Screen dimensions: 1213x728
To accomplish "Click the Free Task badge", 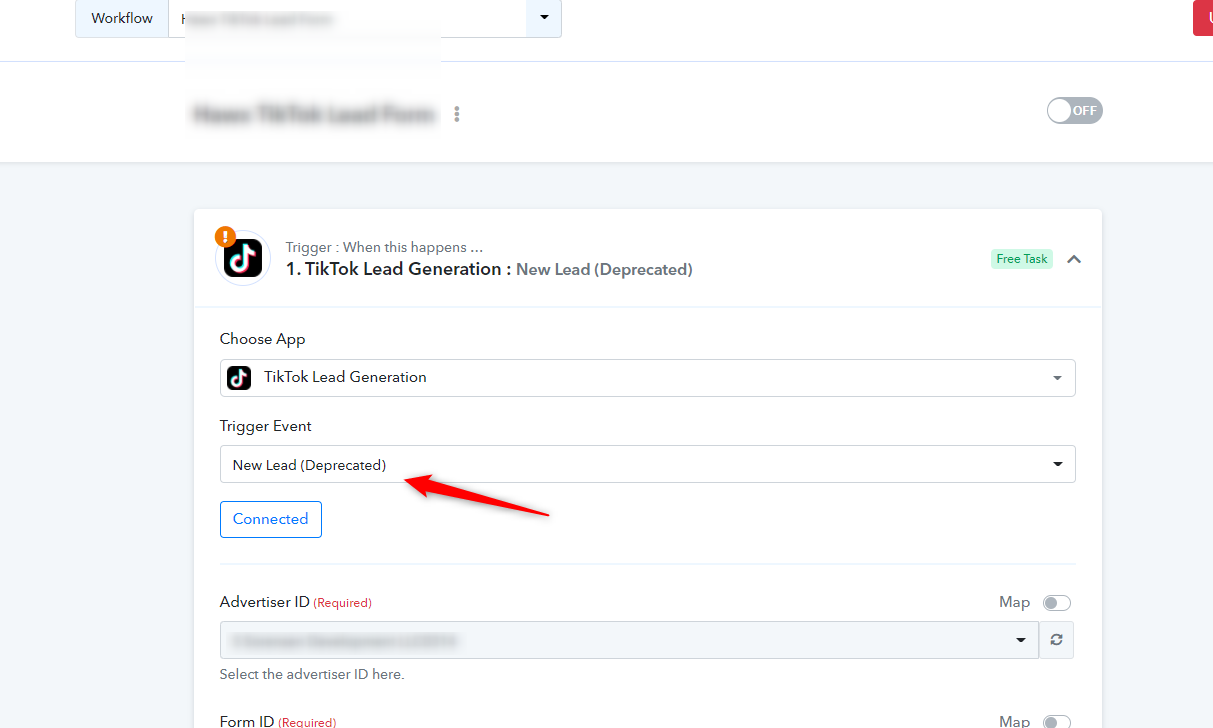I will 1022,259.
